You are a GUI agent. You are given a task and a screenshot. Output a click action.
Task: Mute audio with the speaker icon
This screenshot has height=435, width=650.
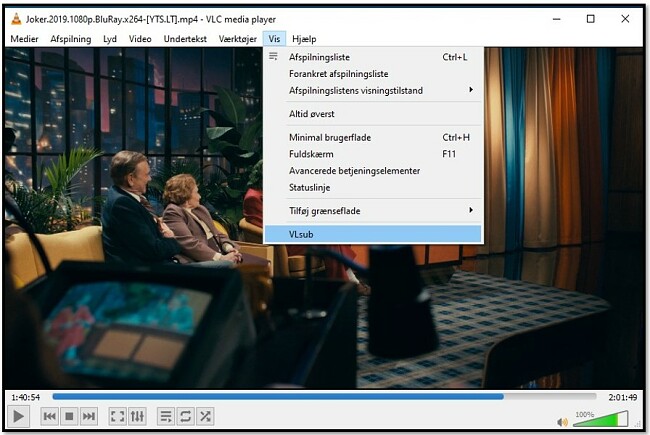coord(563,422)
